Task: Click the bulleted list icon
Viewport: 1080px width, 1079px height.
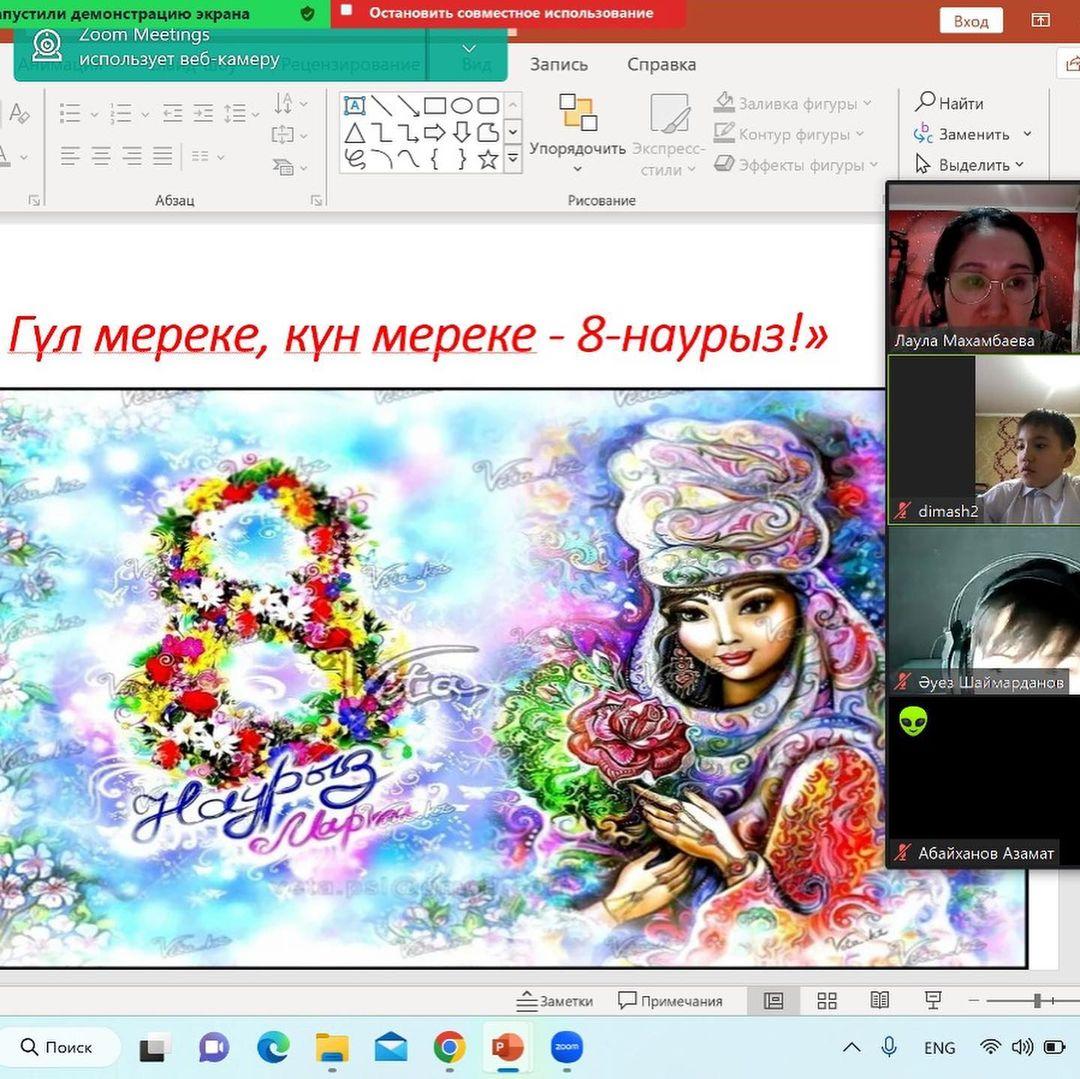Action: 70,113
